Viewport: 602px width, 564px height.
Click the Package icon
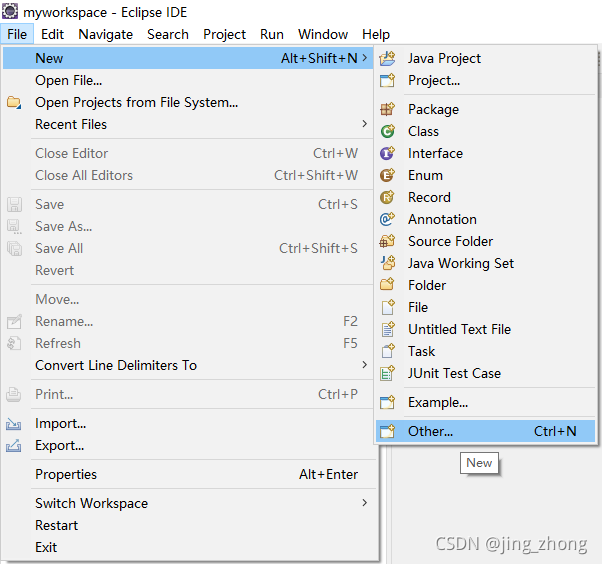tap(387, 109)
